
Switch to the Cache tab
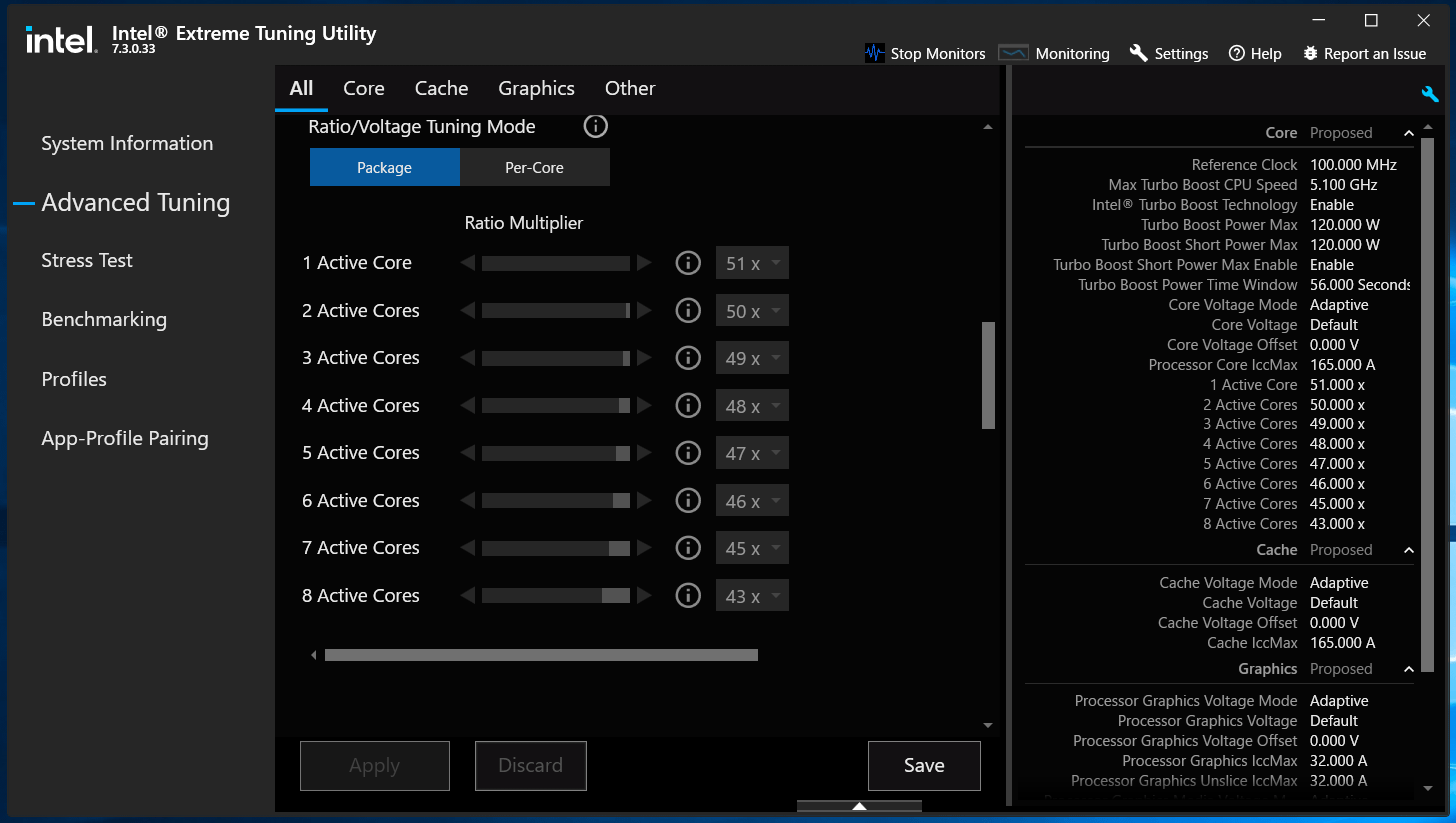click(x=442, y=88)
